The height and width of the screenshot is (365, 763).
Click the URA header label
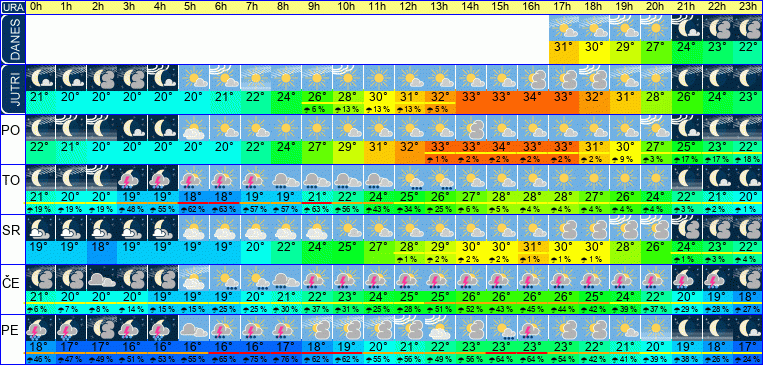13,7
